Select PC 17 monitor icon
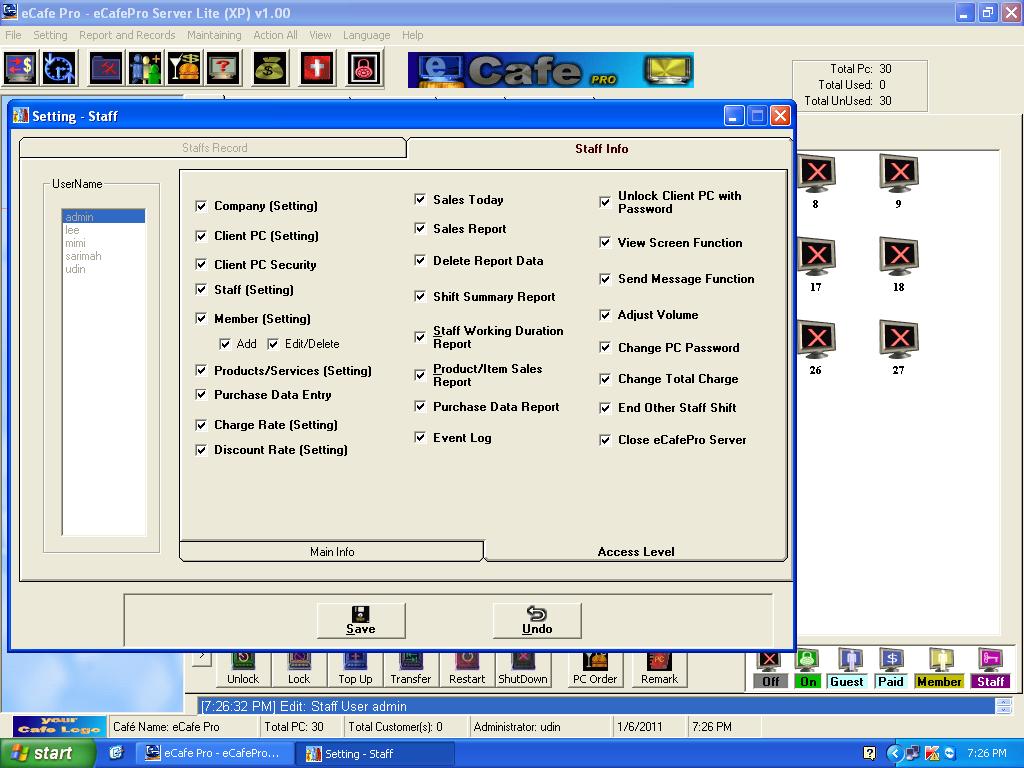The height and width of the screenshot is (768, 1024). pyautogui.click(x=816, y=257)
